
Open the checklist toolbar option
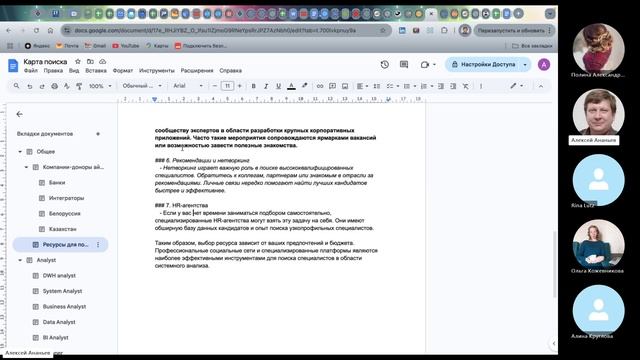tap(392, 86)
